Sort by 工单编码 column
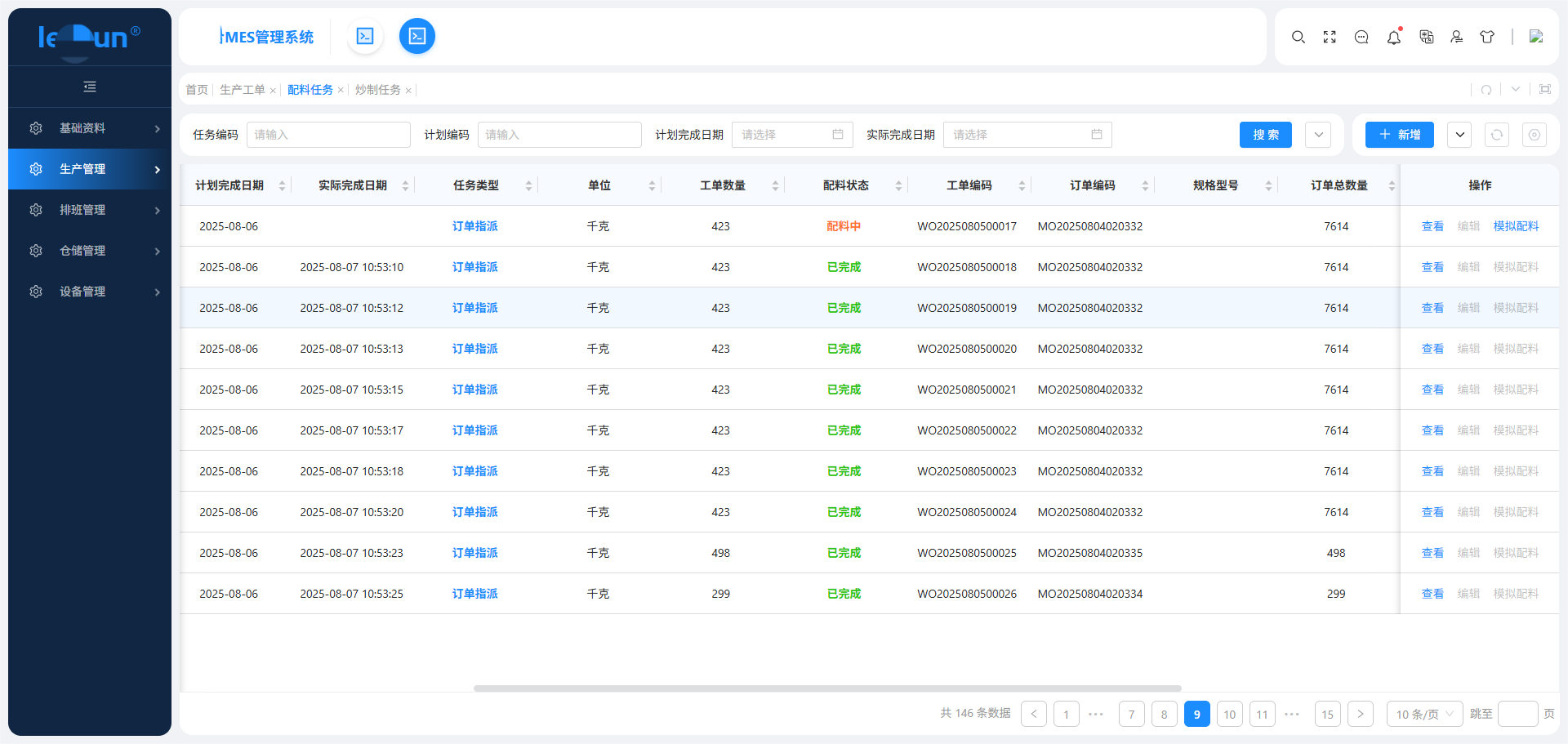The image size is (1568, 744). click(1022, 185)
